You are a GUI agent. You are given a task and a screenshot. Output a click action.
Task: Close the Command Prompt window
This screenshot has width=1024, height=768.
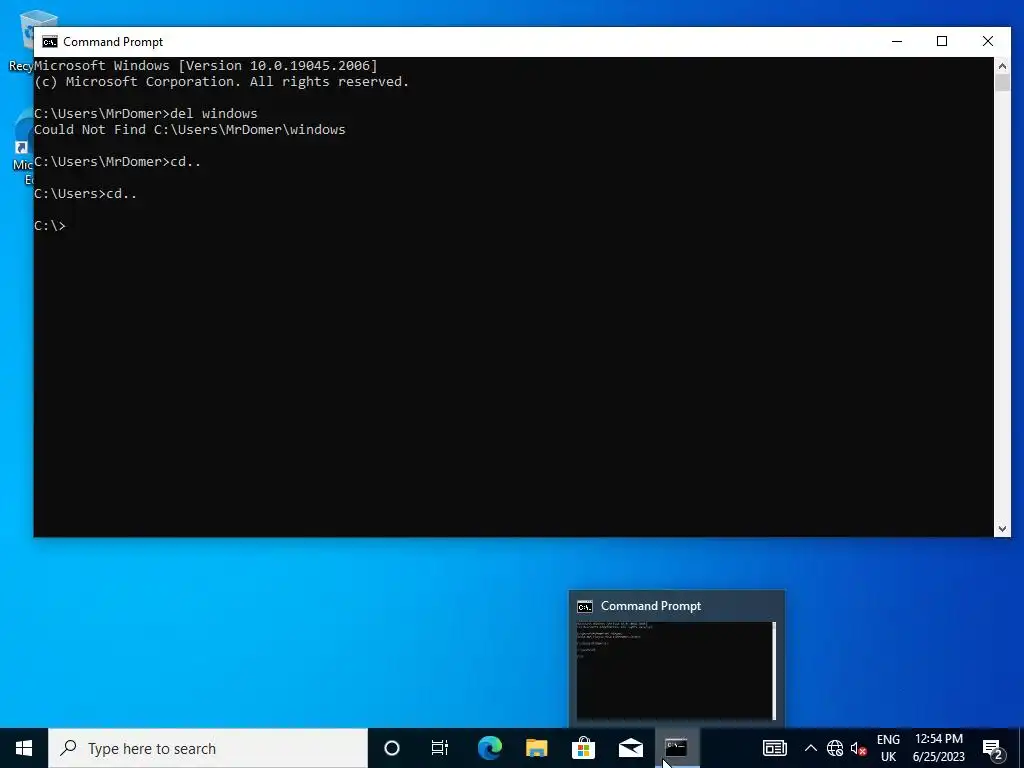point(988,41)
